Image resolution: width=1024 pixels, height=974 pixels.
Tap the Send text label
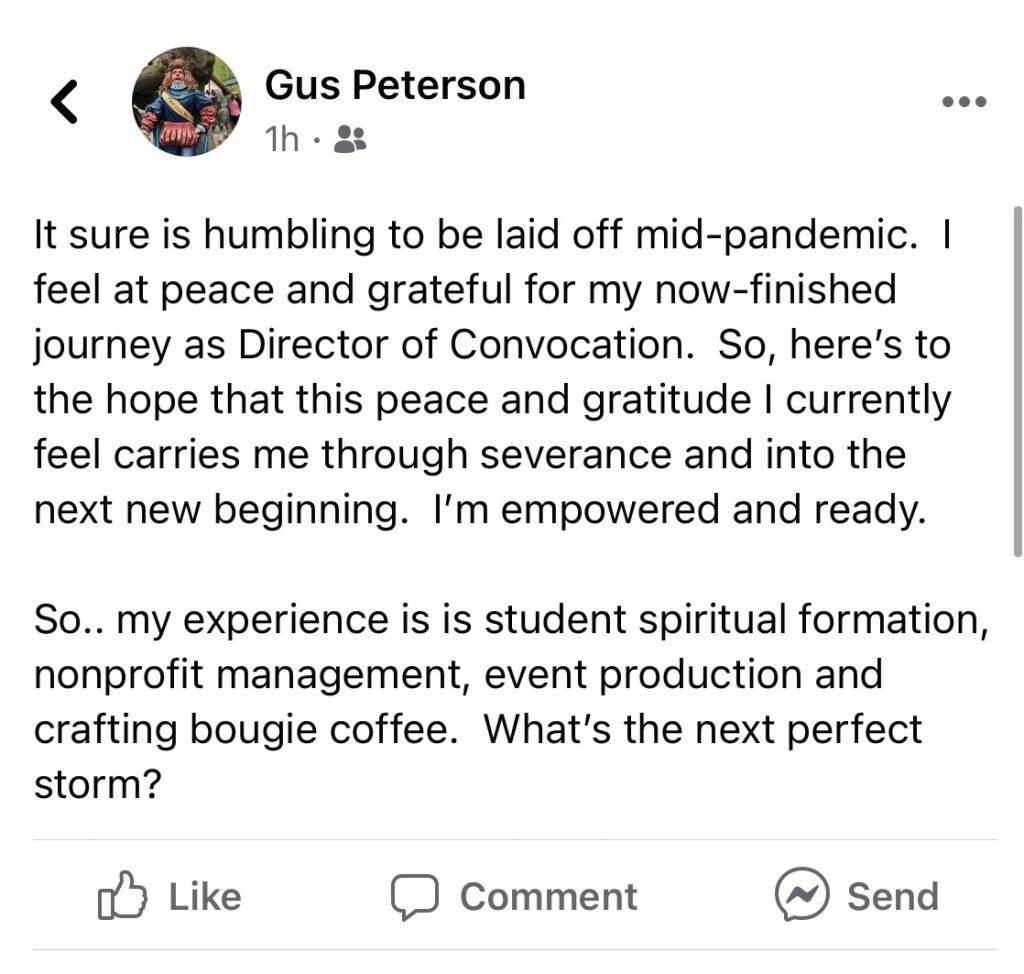[893, 896]
